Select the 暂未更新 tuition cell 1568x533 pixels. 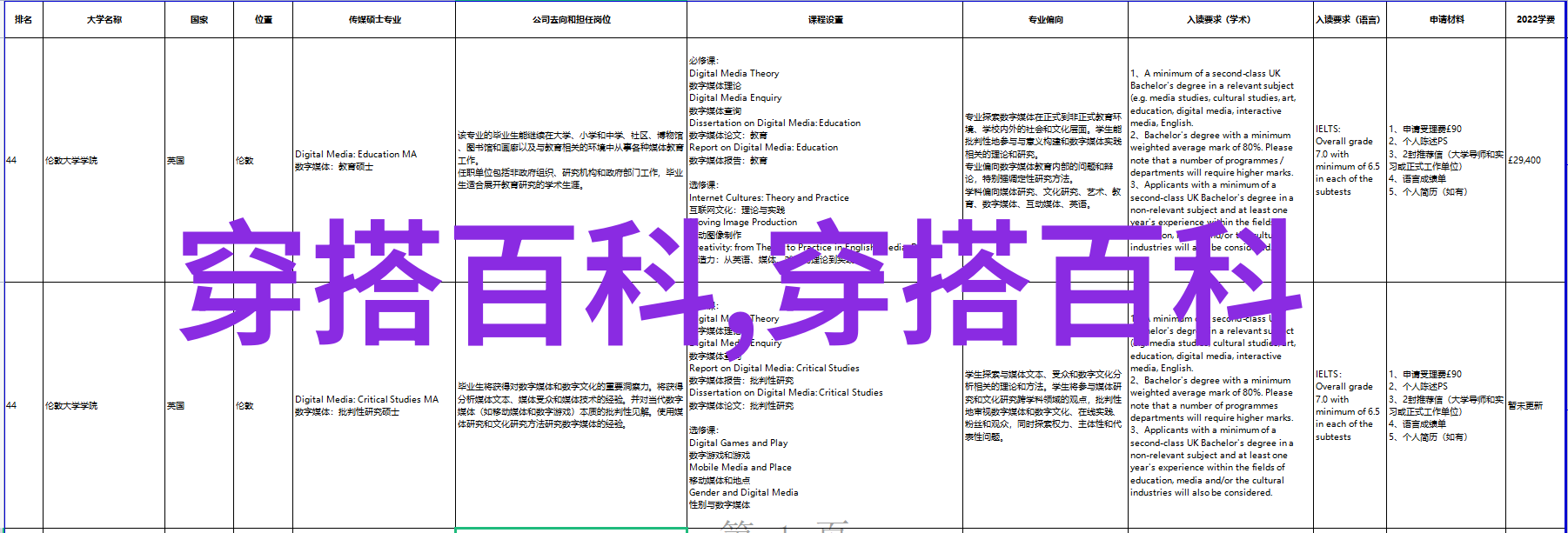pyautogui.click(x=1525, y=406)
